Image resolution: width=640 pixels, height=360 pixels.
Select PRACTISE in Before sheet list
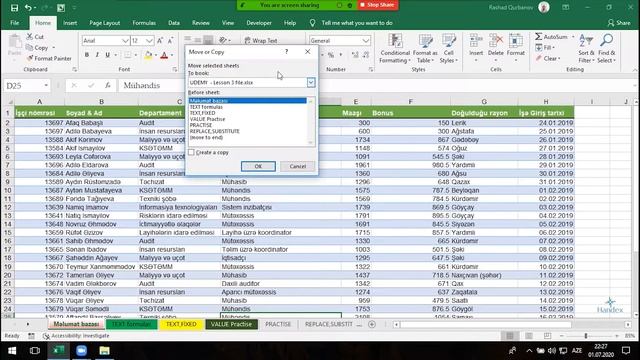201,125
